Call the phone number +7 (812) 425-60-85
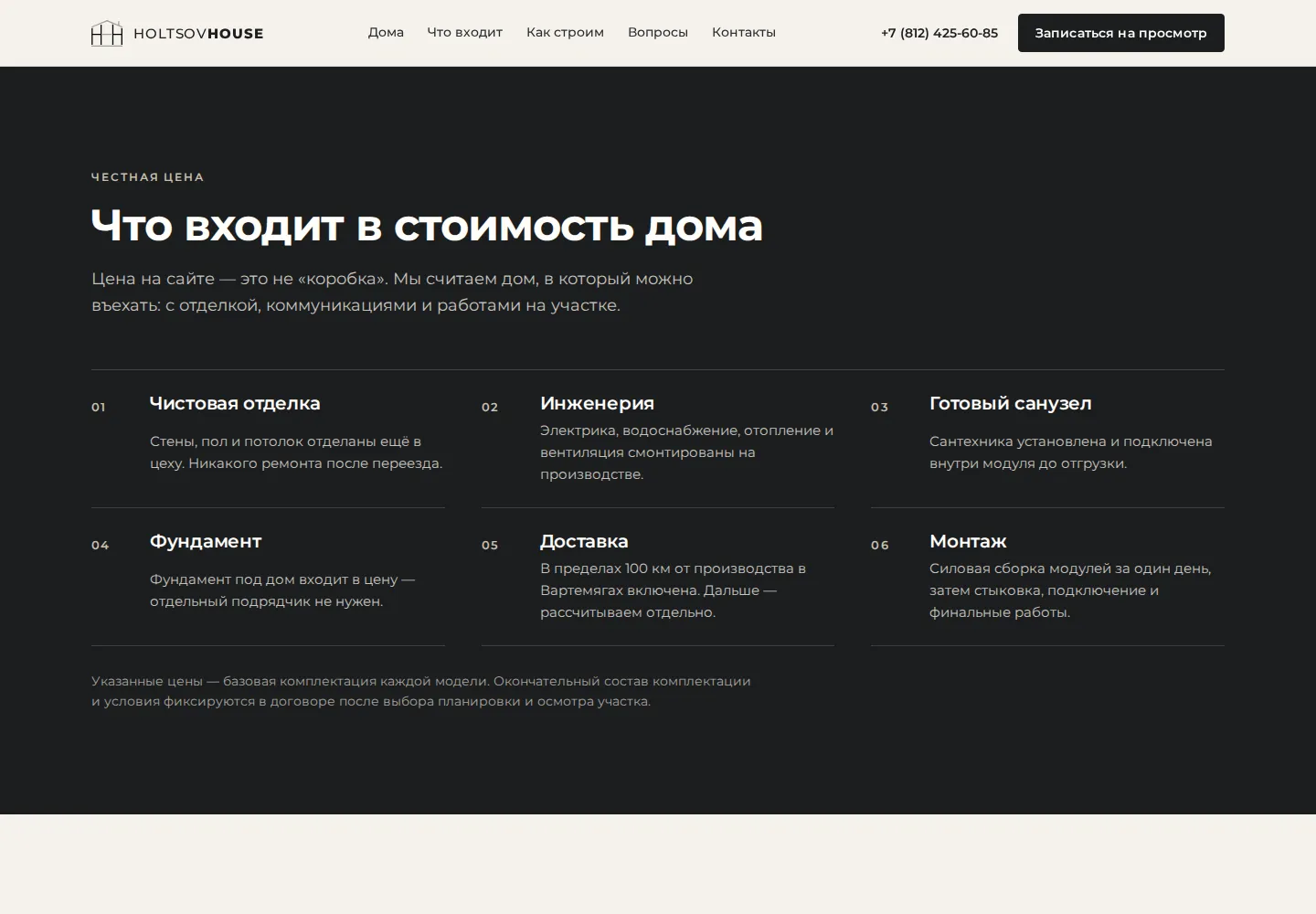This screenshot has height=914, width=1316. point(939,33)
